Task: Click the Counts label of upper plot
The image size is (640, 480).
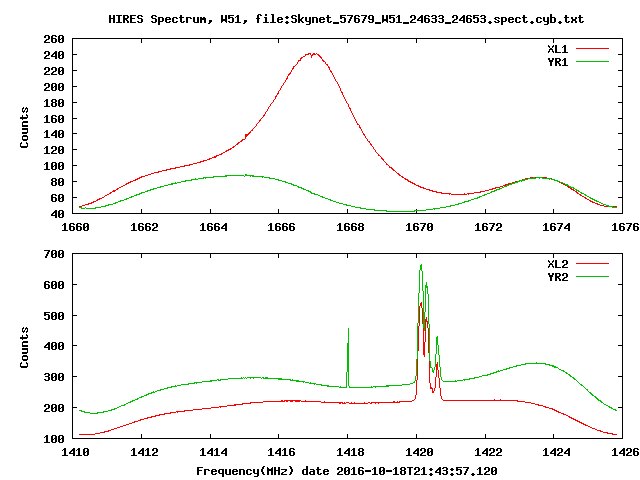Action: 24,127
